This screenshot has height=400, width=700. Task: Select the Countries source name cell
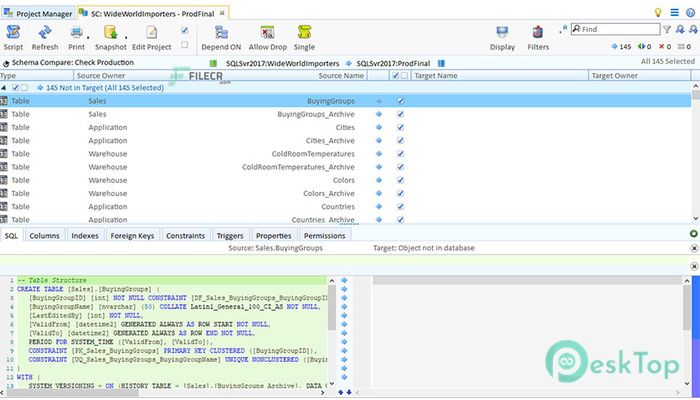tap(338, 207)
